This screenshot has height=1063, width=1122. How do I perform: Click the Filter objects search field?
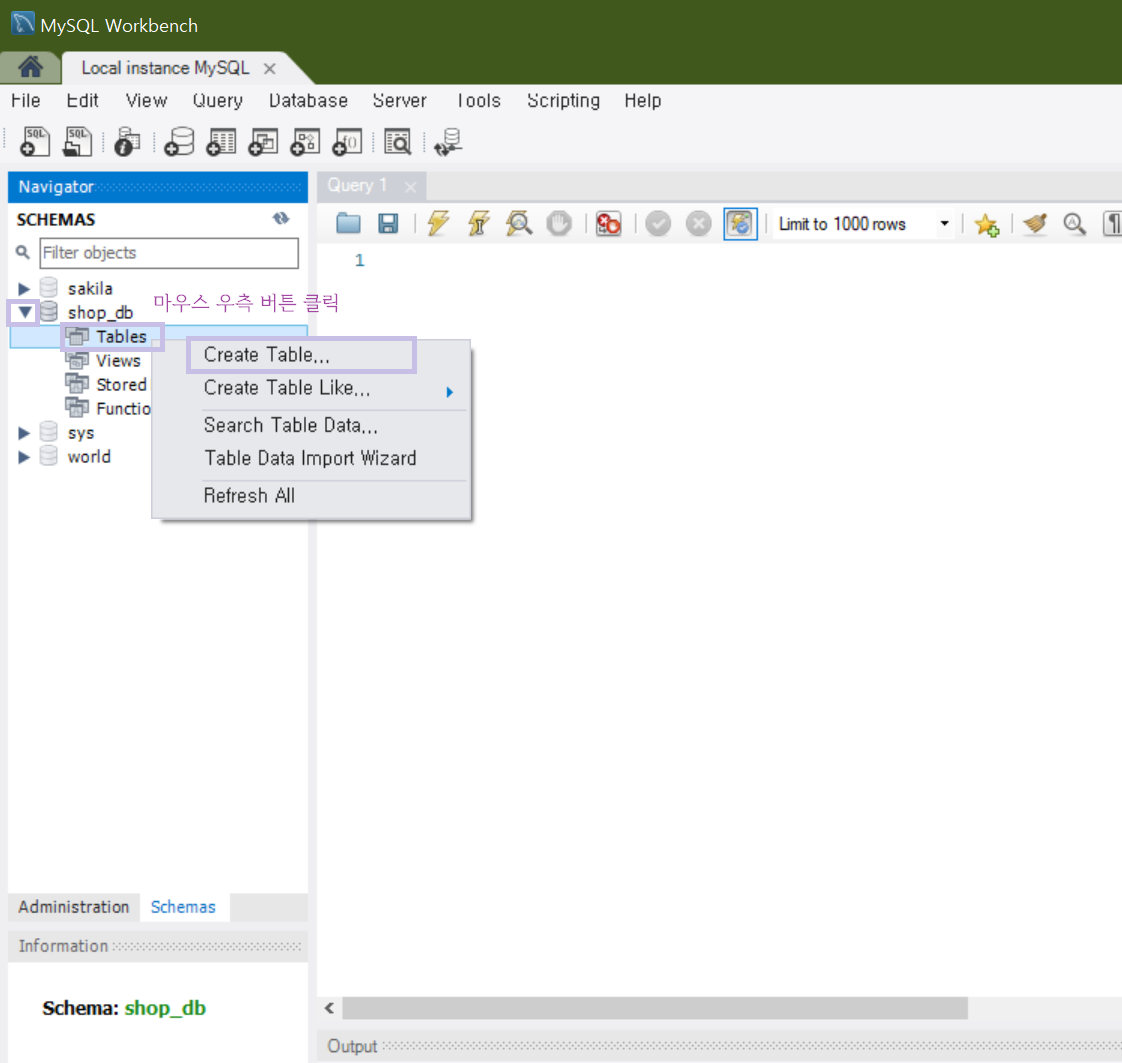click(169, 253)
